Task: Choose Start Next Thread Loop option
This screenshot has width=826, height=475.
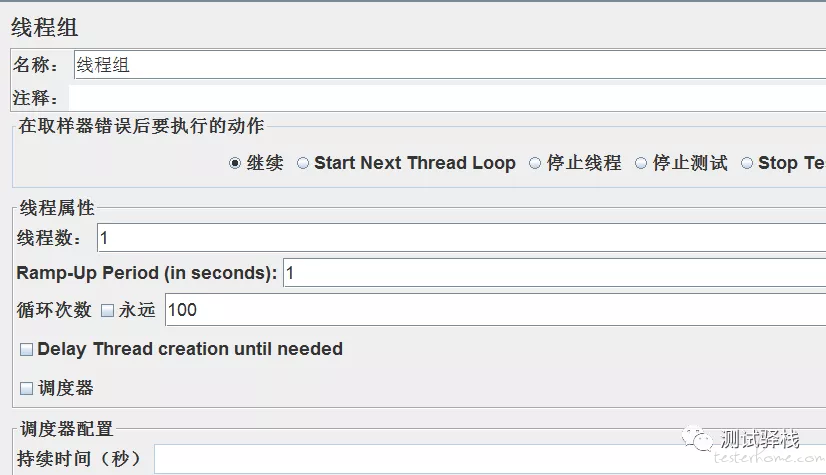Action: pyautogui.click(x=303, y=163)
